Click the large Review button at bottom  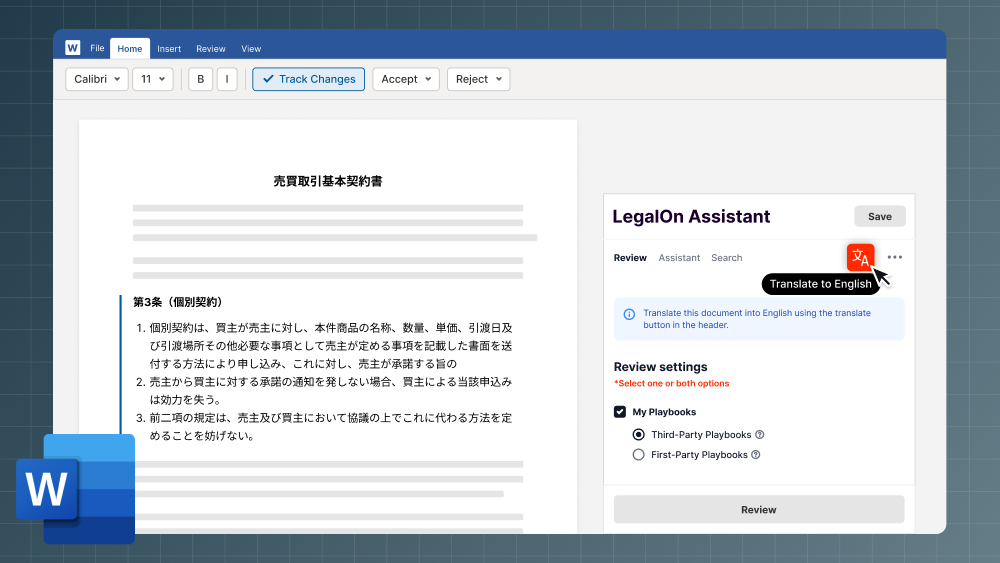[759, 509]
